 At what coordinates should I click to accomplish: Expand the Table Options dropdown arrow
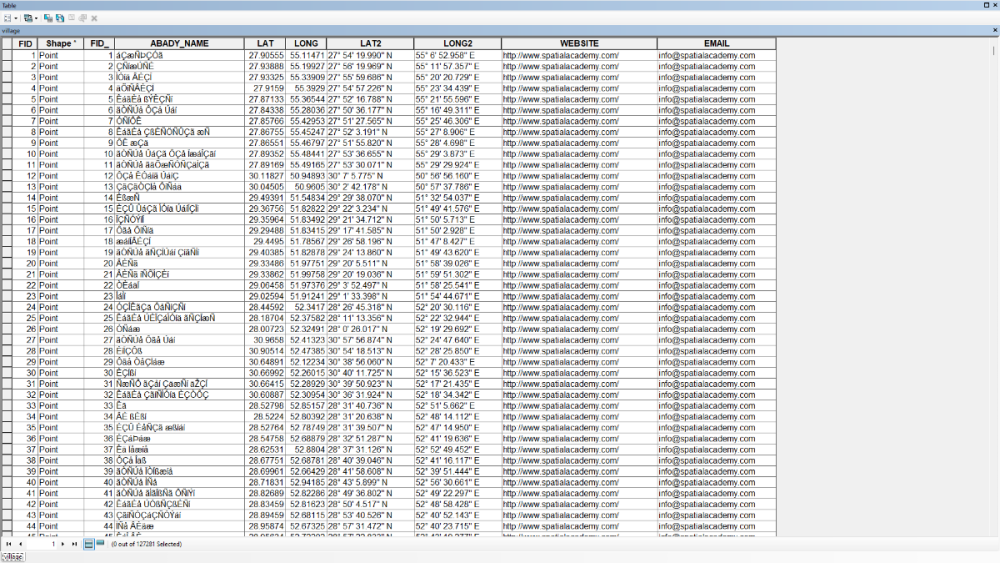coord(15,18)
